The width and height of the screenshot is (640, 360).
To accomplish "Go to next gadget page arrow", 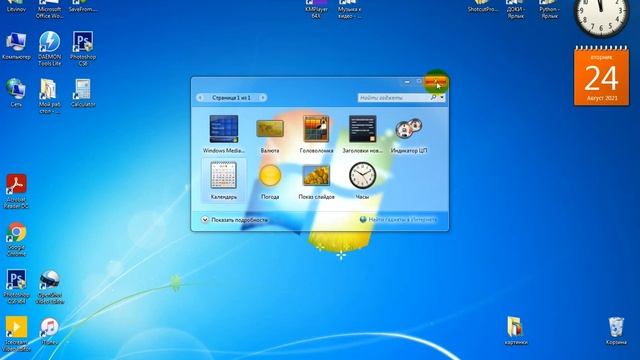I will 263,98.
